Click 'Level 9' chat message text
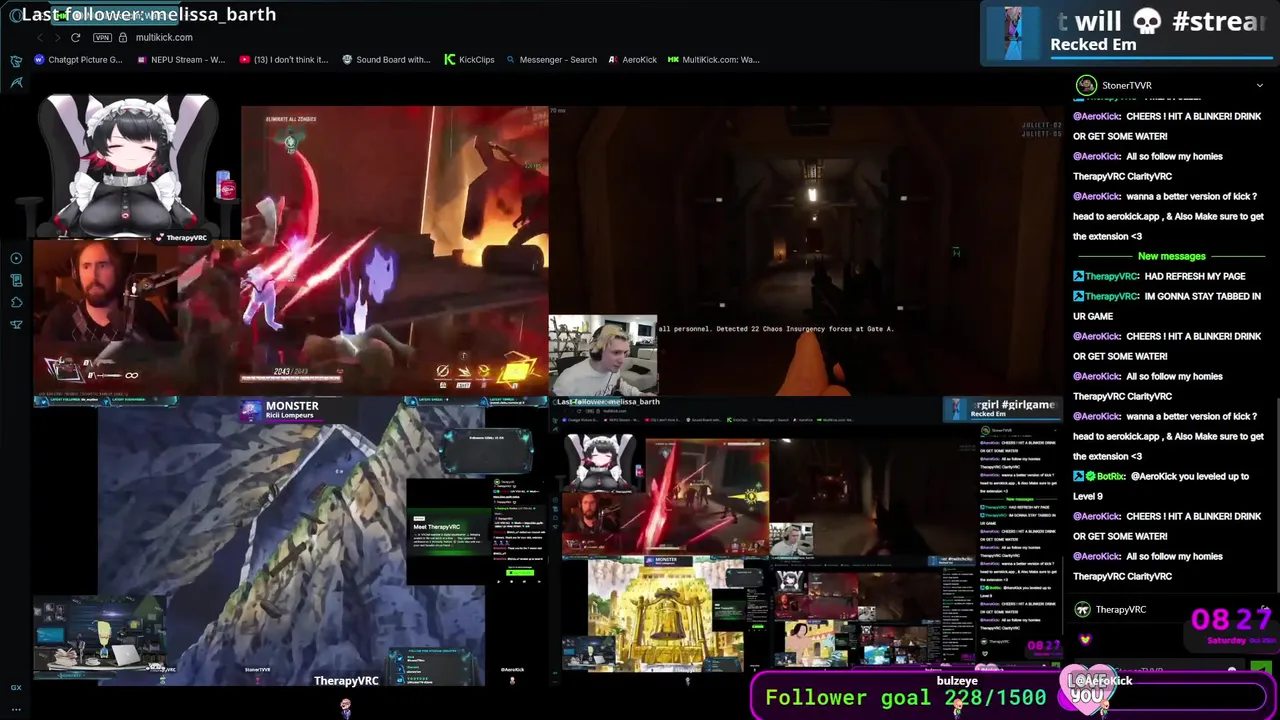The height and width of the screenshot is (720, 1280). 1088,496
